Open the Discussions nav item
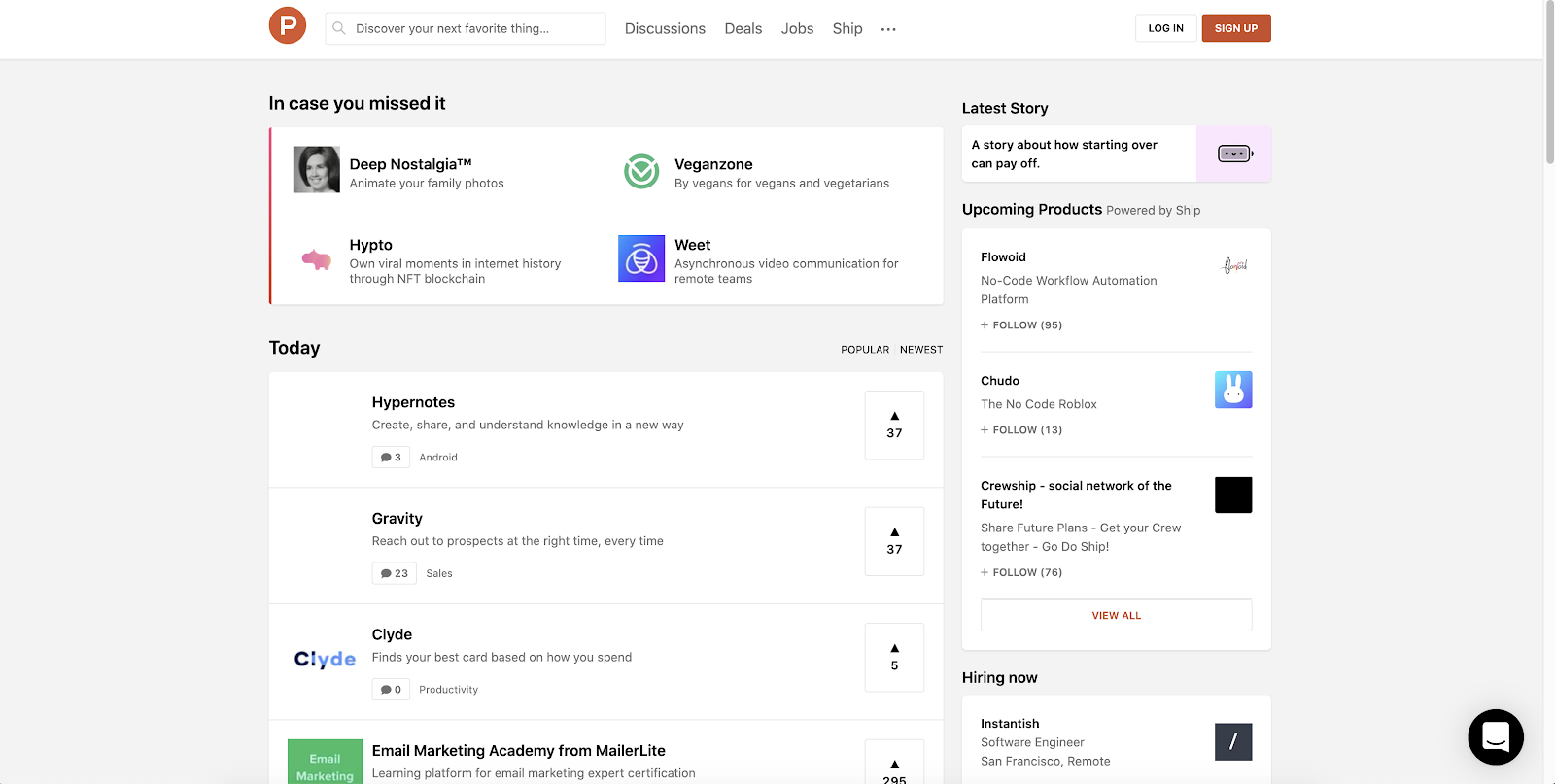The height and width of the screenshot is (784, 1555). (665, 29)
